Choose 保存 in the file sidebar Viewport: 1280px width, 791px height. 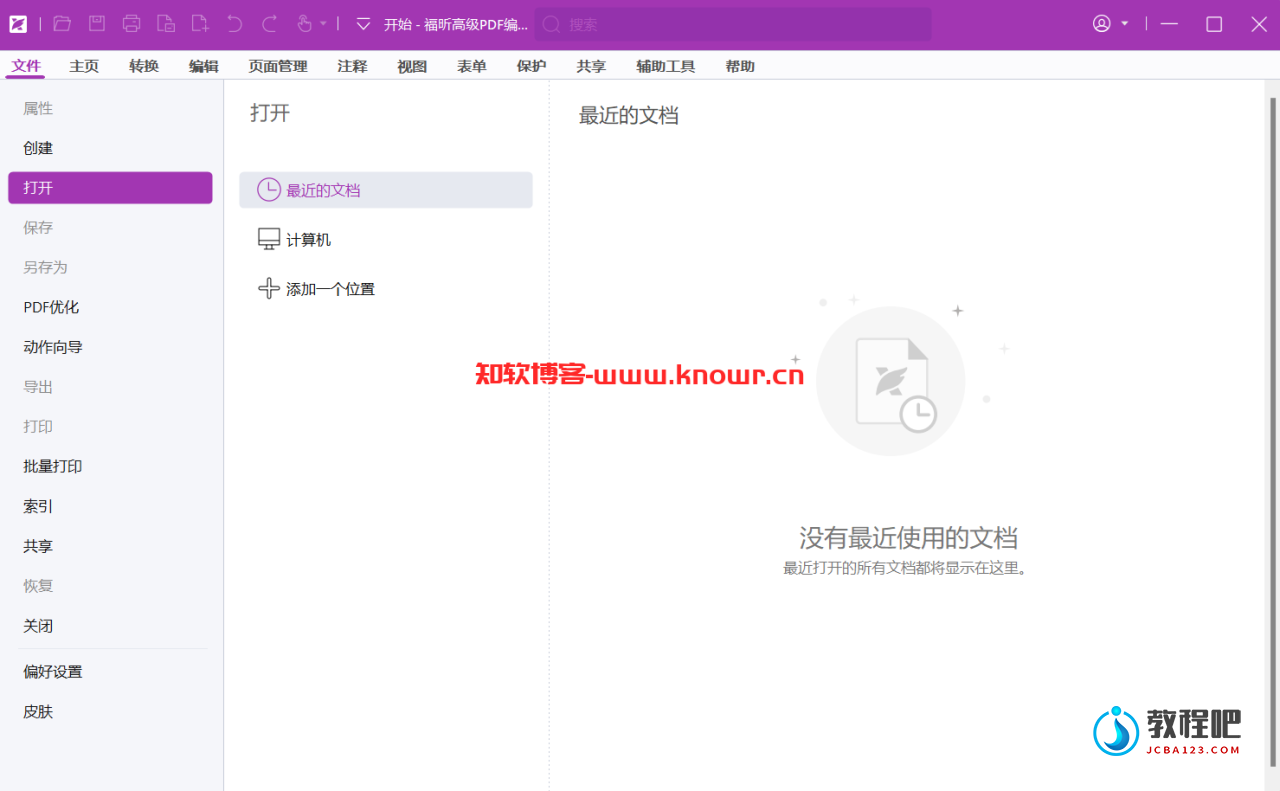[x=110, y=228]
